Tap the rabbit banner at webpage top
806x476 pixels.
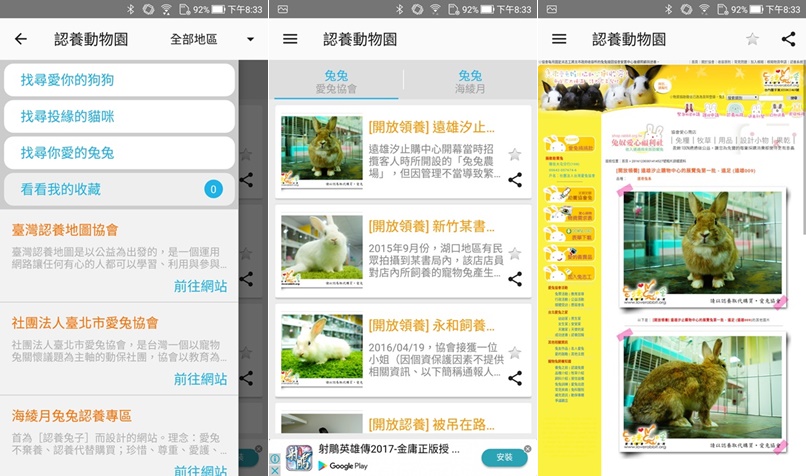672,88
